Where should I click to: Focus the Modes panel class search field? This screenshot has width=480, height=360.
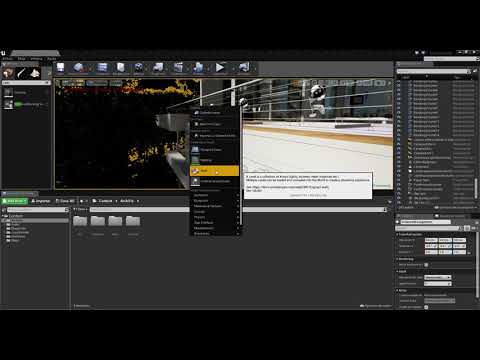[x=26, y=83]
